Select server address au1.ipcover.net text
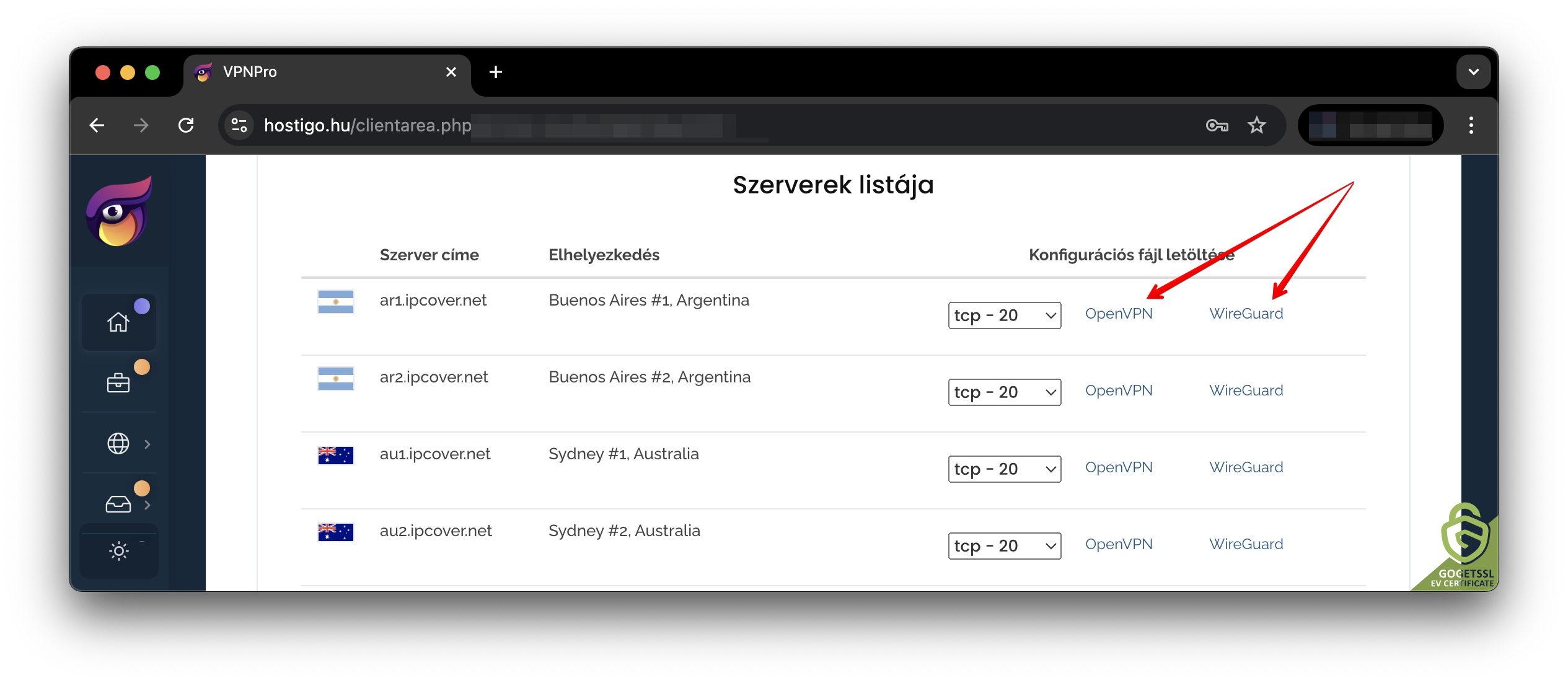Image resolution: width=1568 pixels, height=683 pixels. pos(434,454)
